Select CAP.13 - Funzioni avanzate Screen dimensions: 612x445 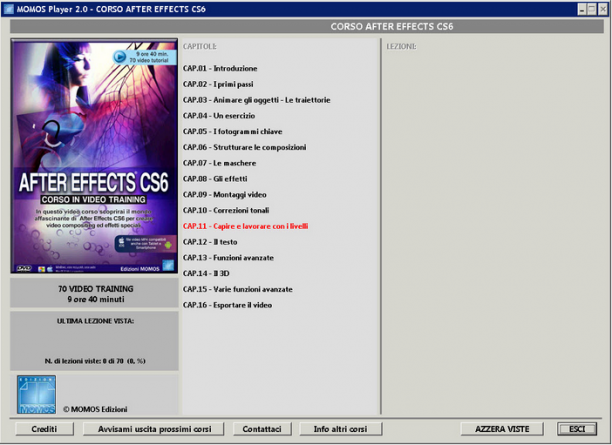(x=228, y=258)
